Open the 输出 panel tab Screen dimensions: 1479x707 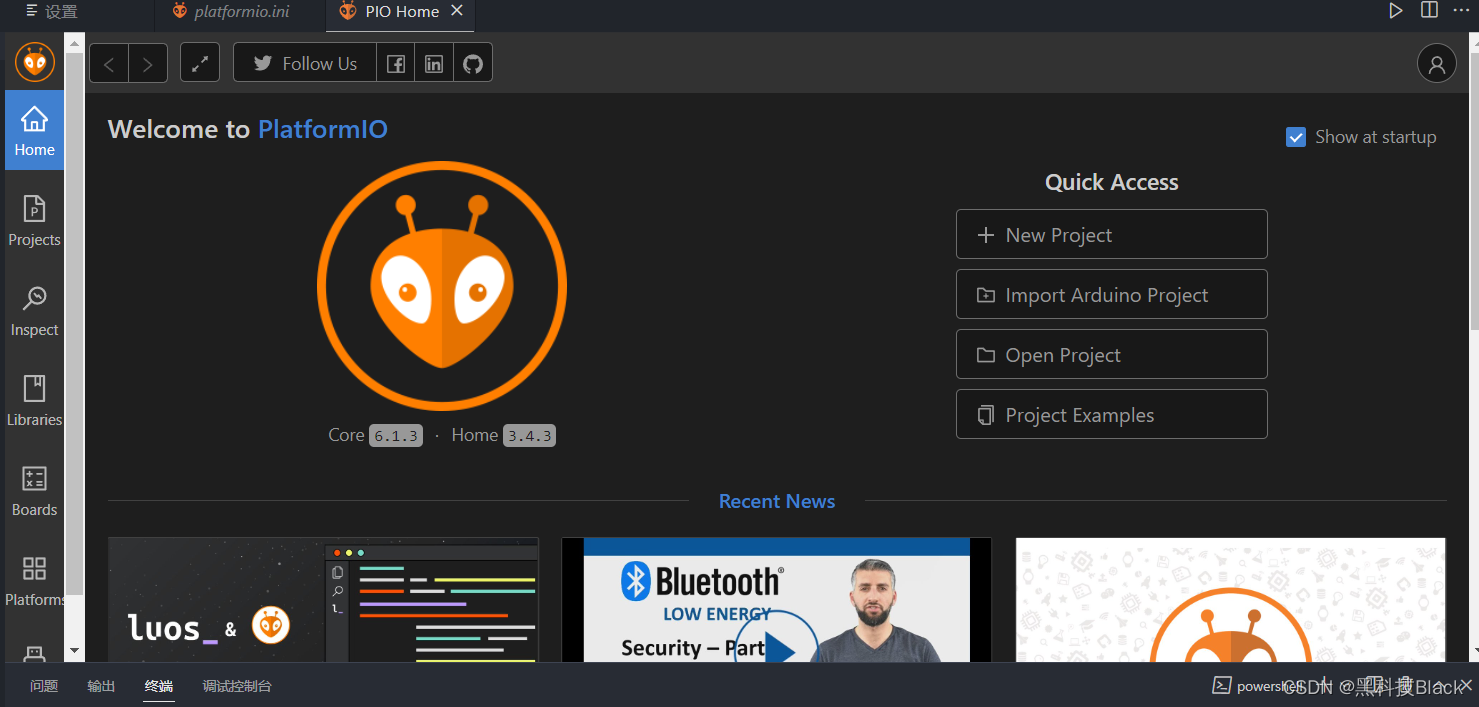[101, 686]
